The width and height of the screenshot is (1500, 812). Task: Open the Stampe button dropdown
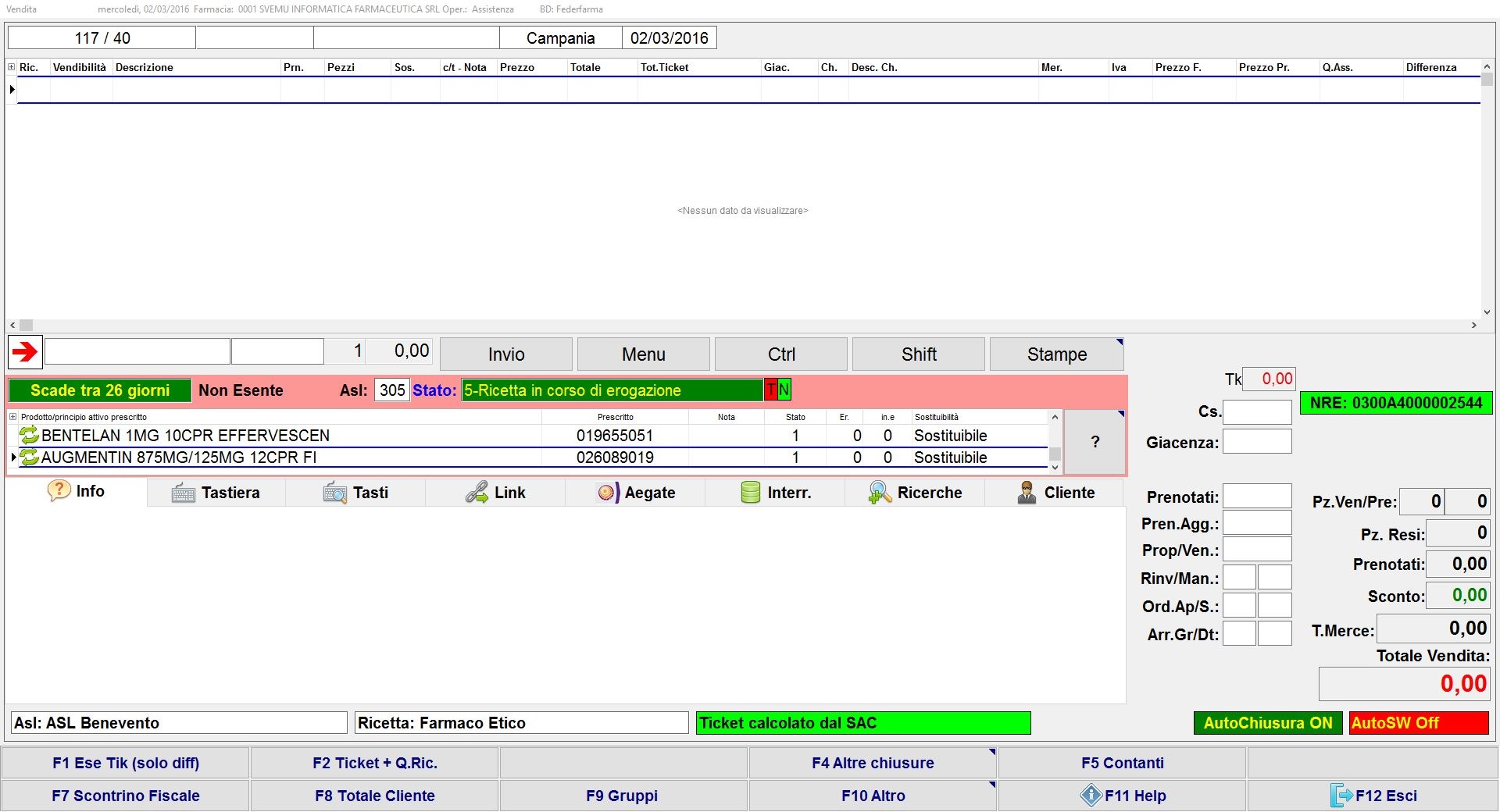[1119, 342]
